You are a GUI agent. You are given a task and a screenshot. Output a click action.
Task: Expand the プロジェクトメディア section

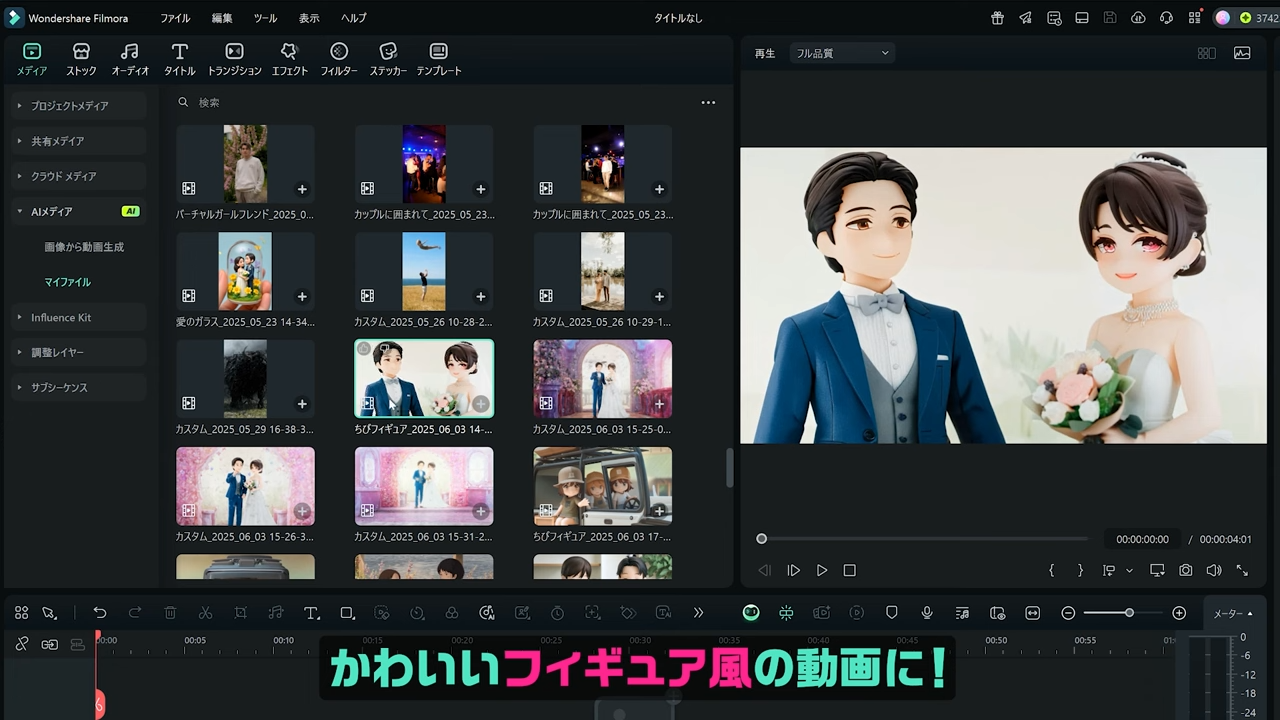80,106
